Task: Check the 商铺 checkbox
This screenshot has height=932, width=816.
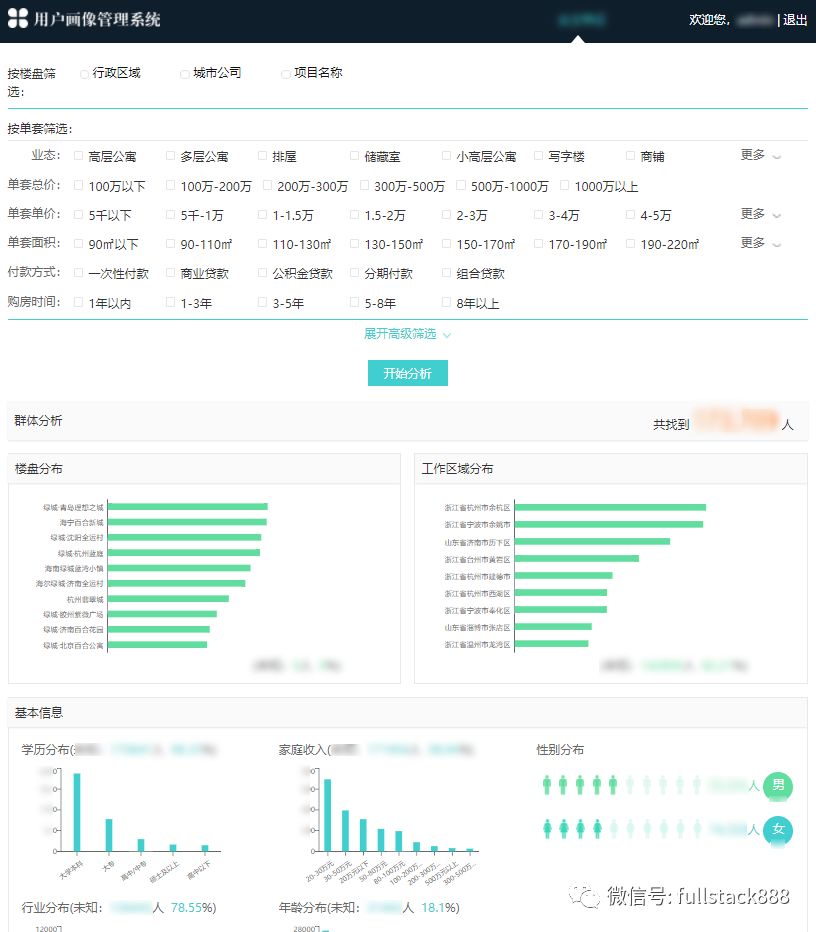Action: pos(631,156)
